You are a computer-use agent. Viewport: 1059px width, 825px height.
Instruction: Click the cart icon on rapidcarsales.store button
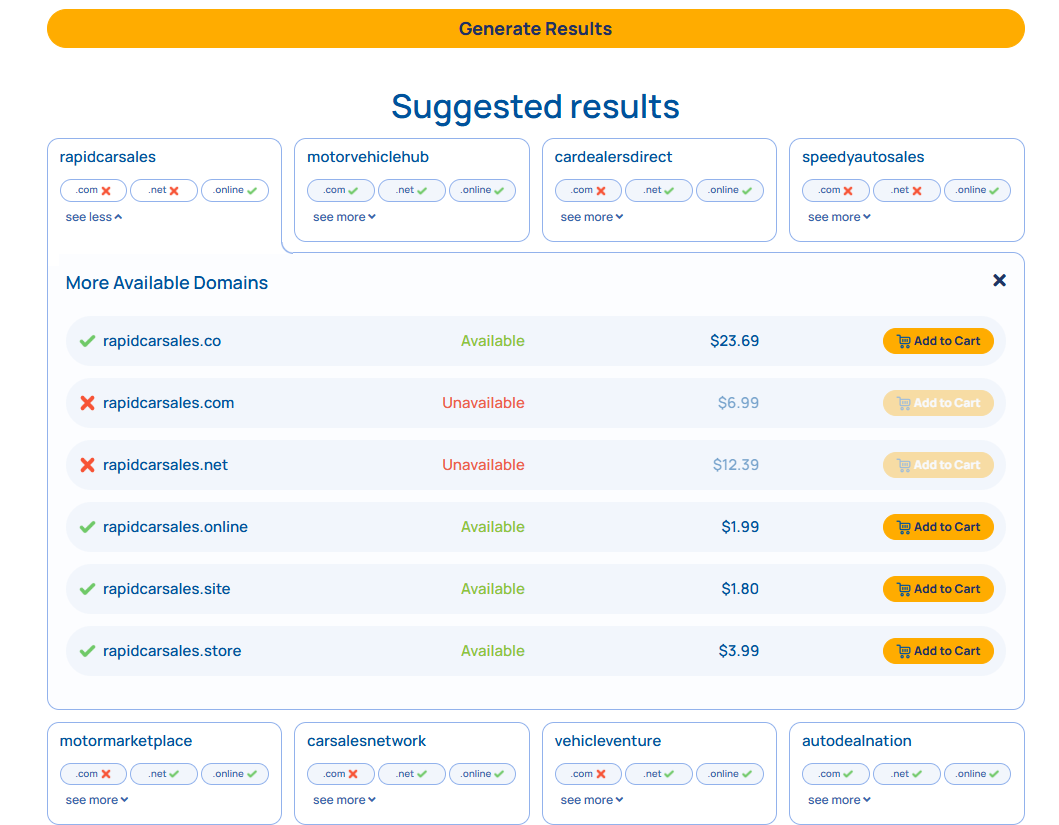coord(904,650)
